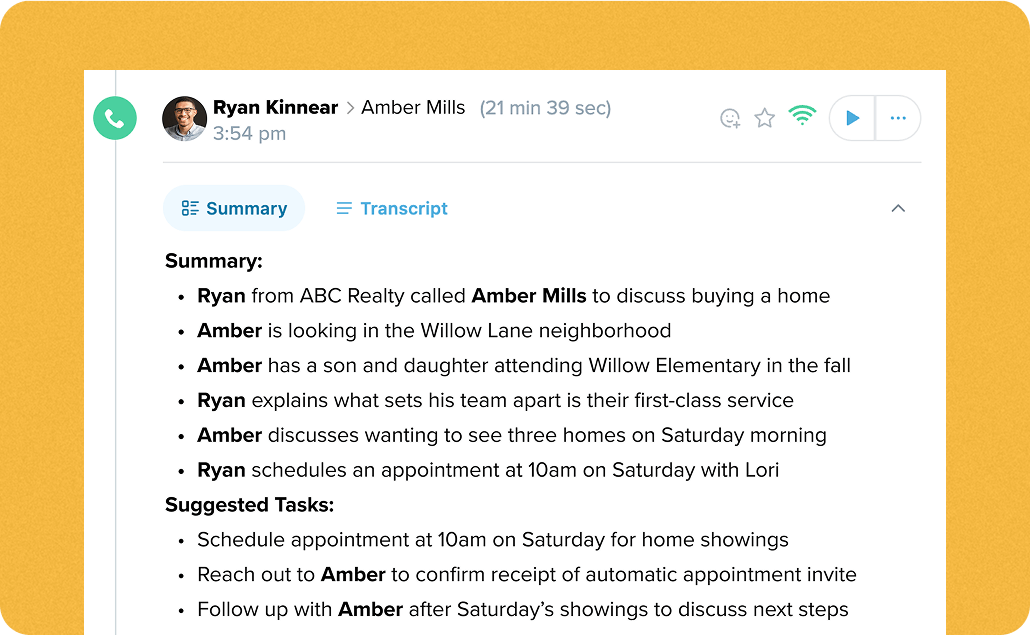Screen dimensions: 1030x635
Task: Select the Reach out to Amber task
Action: [x=526, y=575]
